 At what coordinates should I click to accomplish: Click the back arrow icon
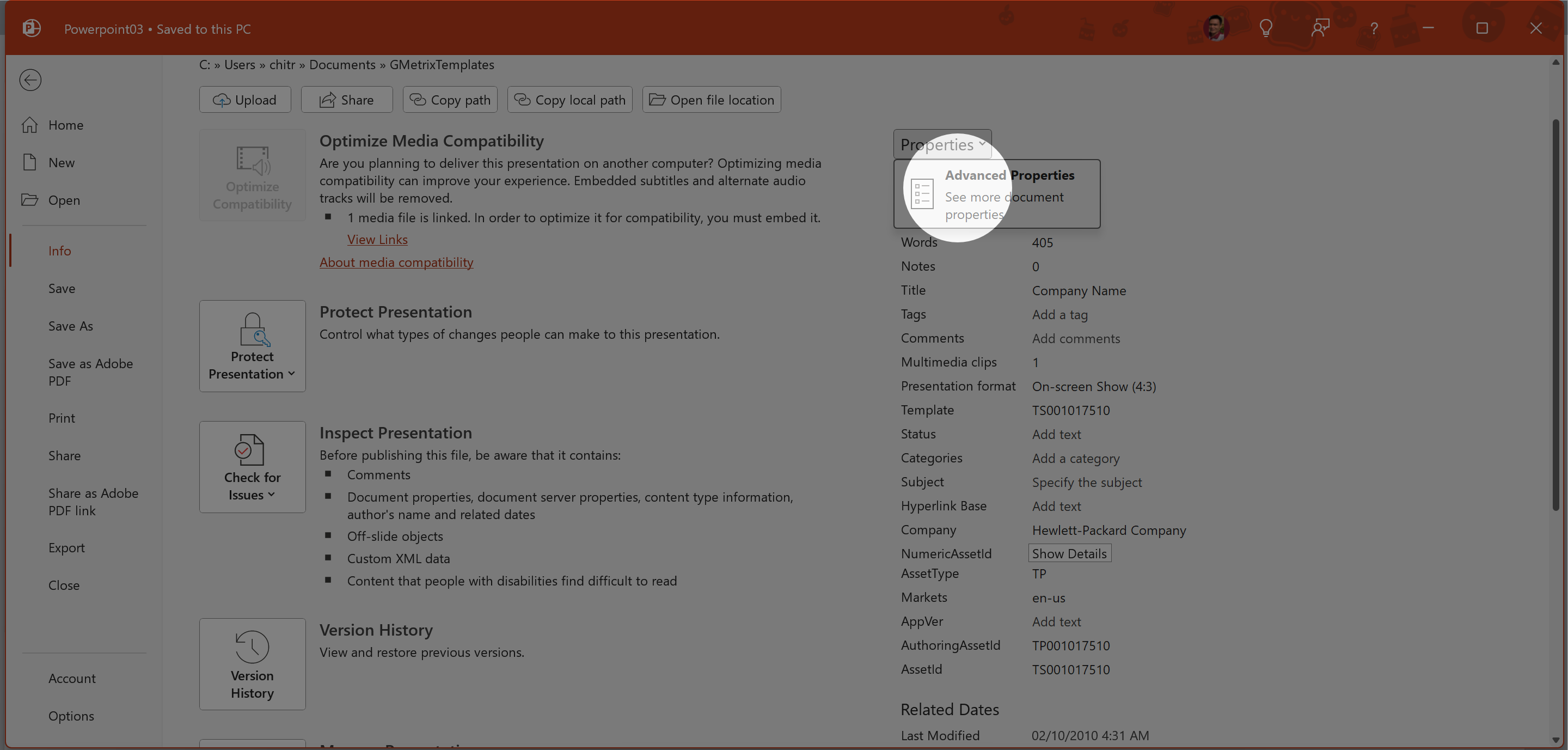tap(30, 80)
